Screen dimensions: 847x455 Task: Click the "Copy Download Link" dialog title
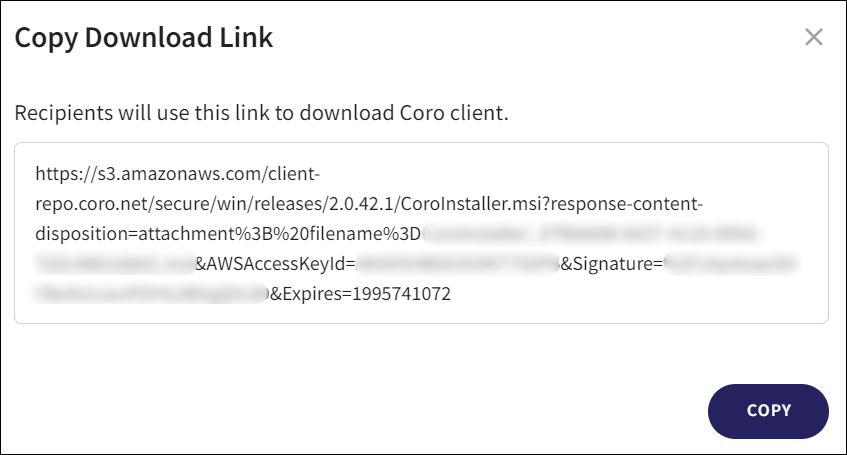pos(143,39)
